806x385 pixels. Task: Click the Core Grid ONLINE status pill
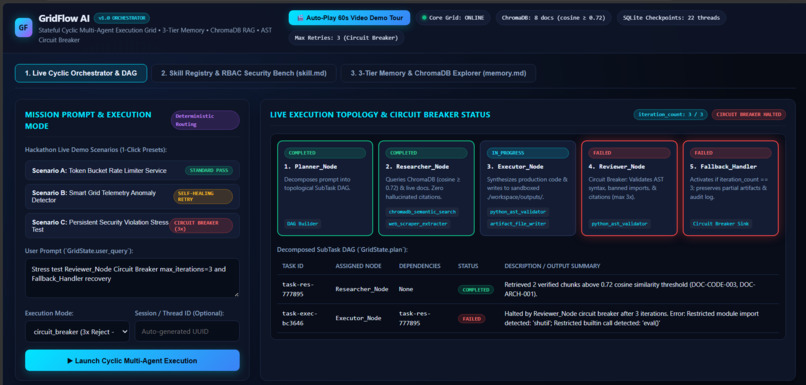(x=453, y=17)
